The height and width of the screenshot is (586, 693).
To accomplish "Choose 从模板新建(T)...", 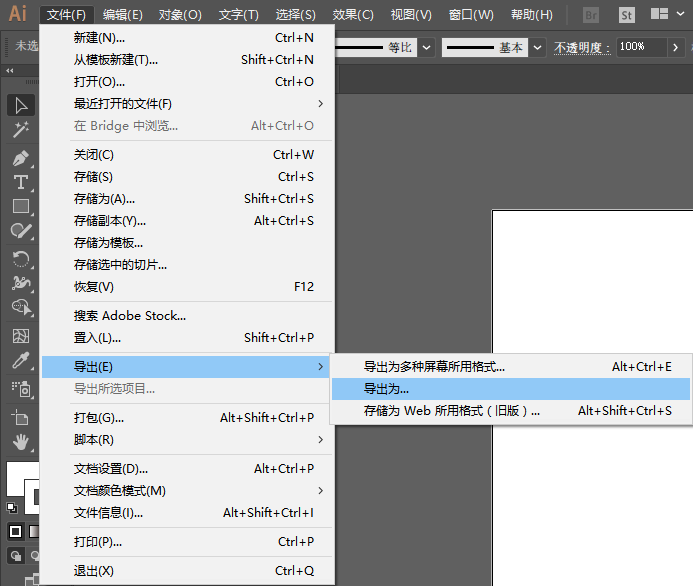I will tap(188, 60).
